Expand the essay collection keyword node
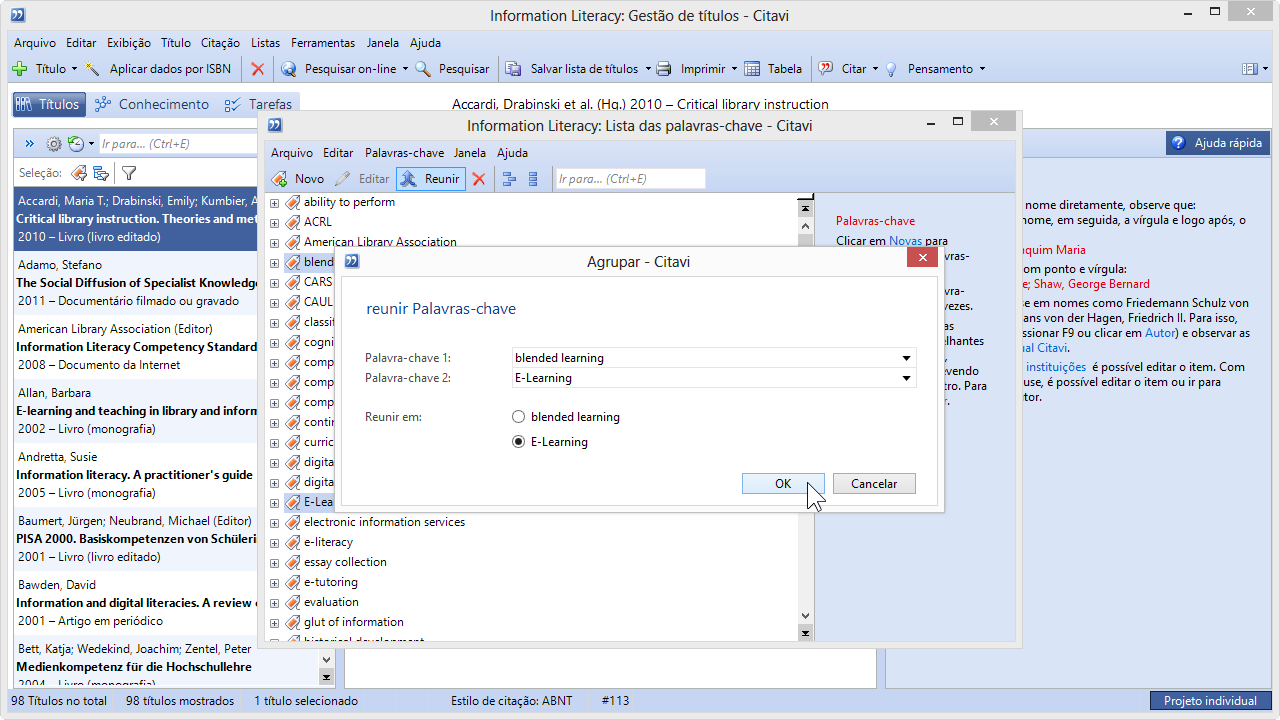This screenshot has width=1280, height=720. [x=275, y=562]
